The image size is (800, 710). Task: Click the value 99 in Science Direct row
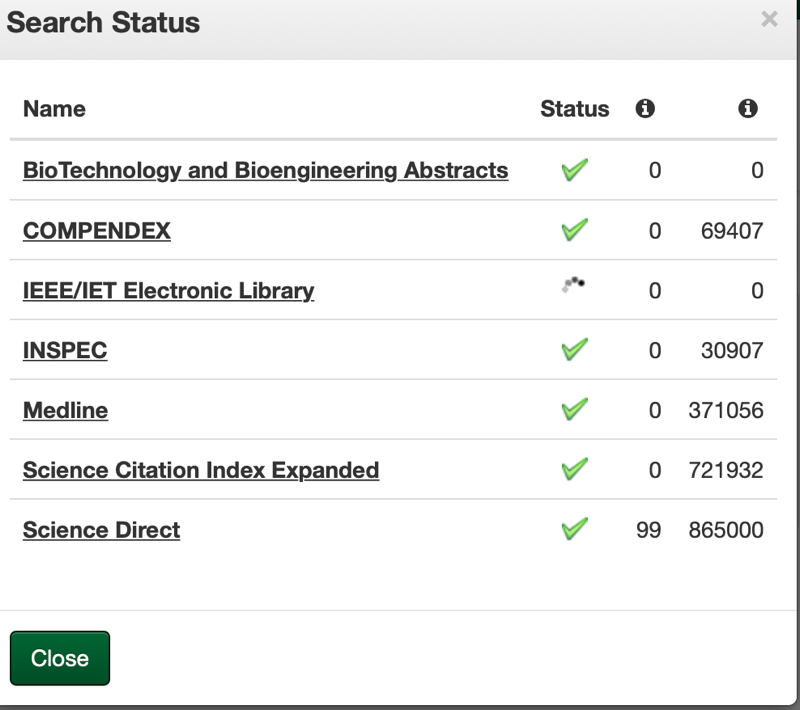(x=648, y=530)
